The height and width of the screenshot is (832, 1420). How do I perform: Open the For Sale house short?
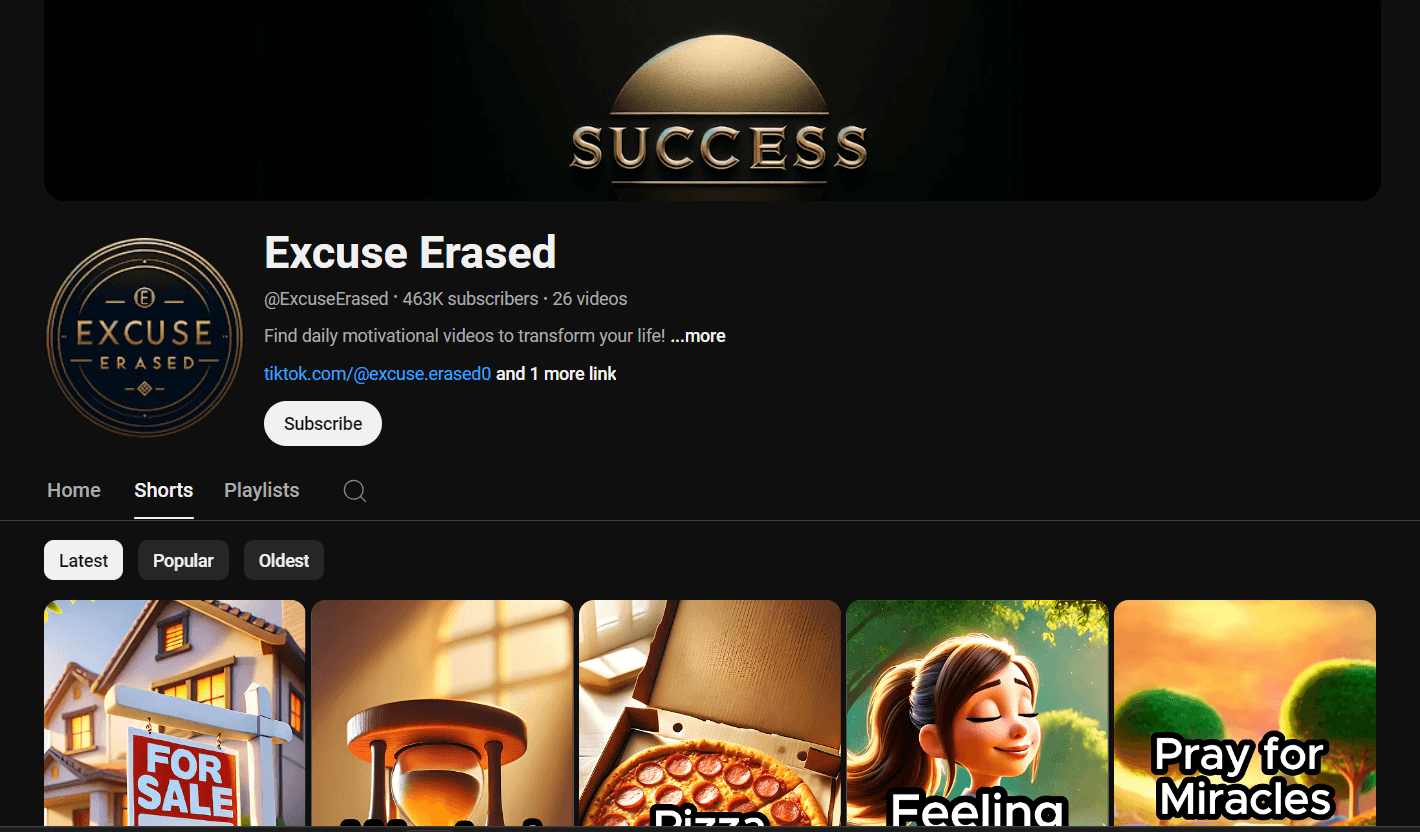pos(175,713)
